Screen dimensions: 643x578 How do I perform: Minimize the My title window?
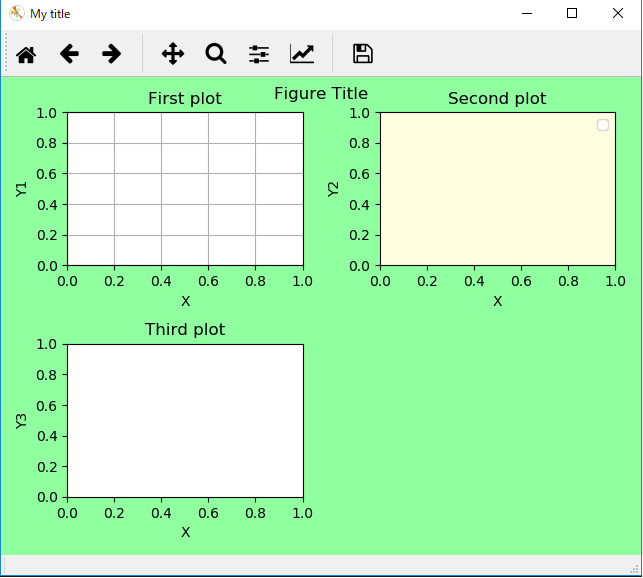[527, 14]
